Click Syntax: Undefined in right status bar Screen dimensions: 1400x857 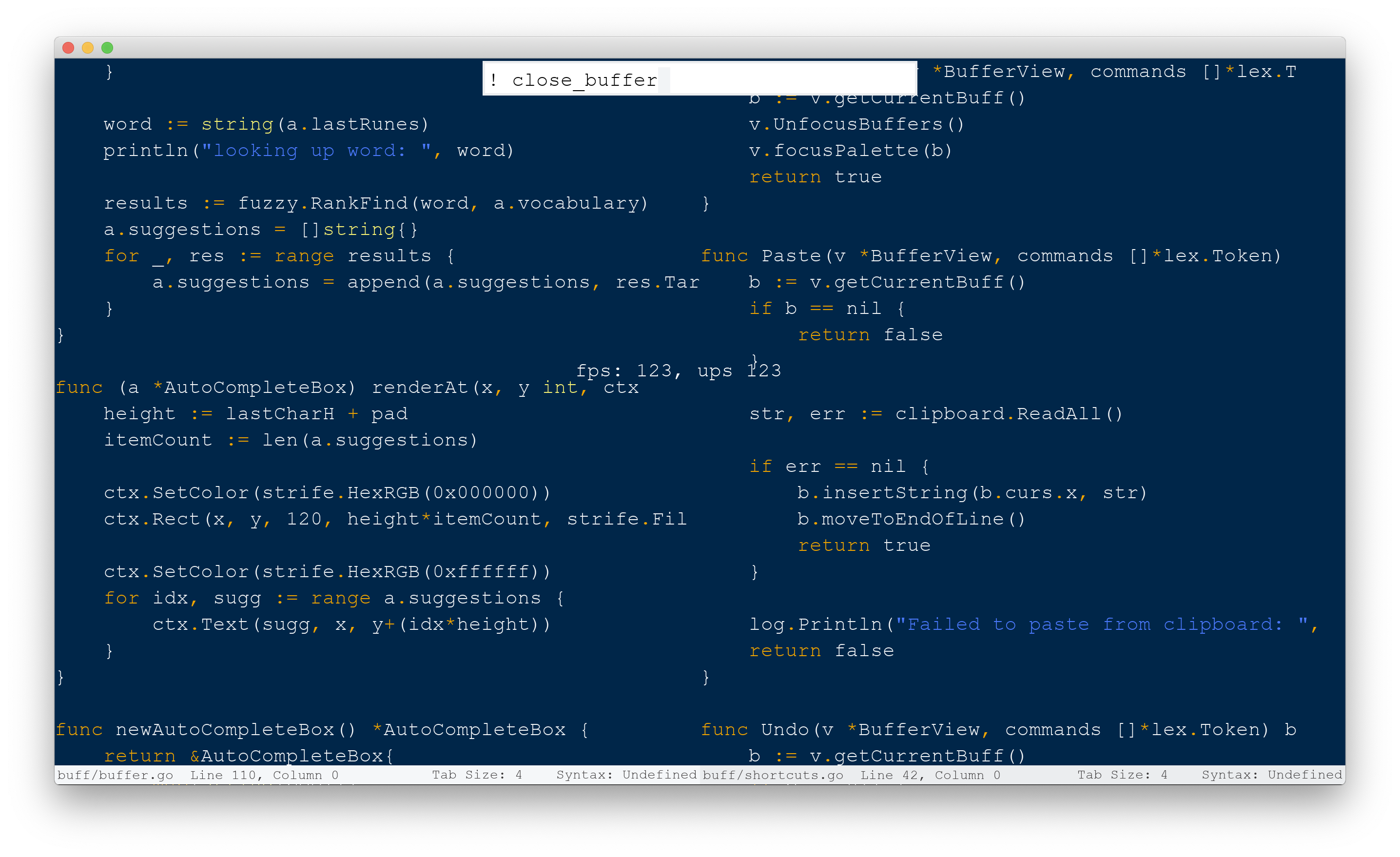click(x=1272, y=775)
